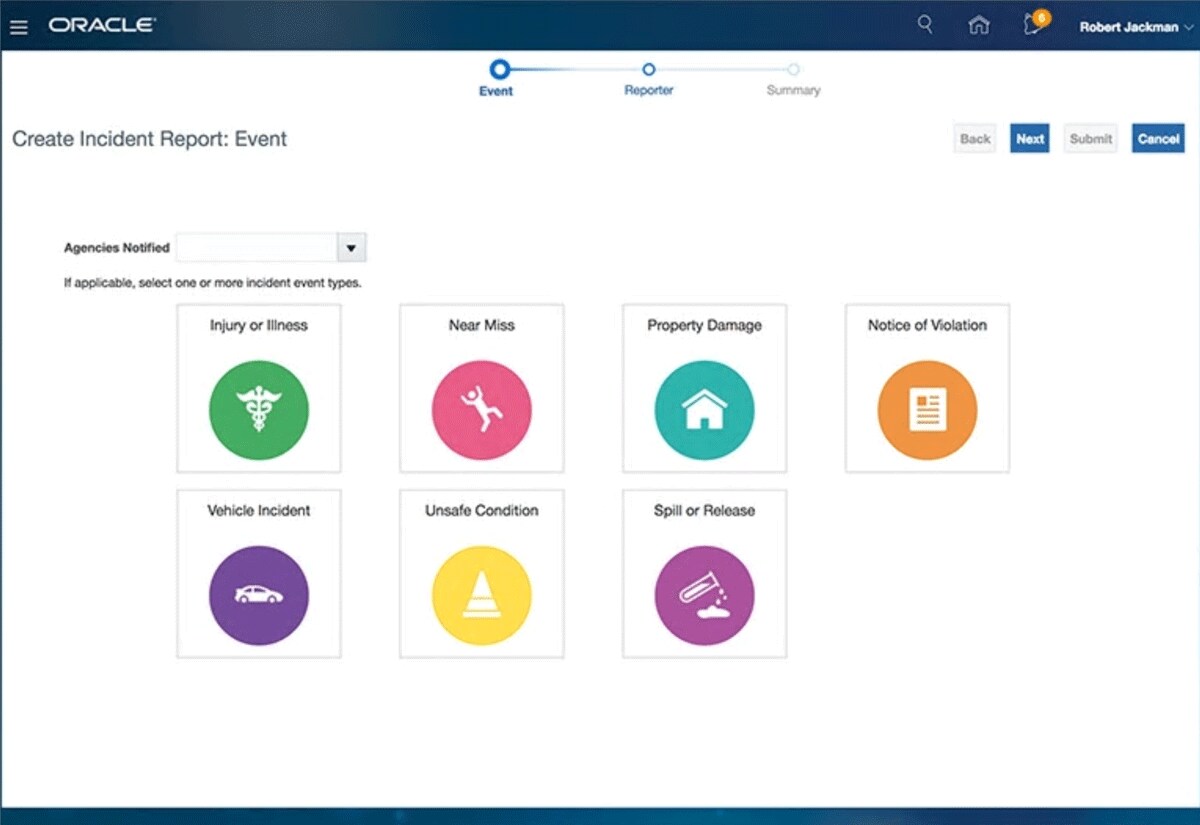Click the "Create Incident Report: Event" heading
1200x825 pixels.
pos(149,139)
